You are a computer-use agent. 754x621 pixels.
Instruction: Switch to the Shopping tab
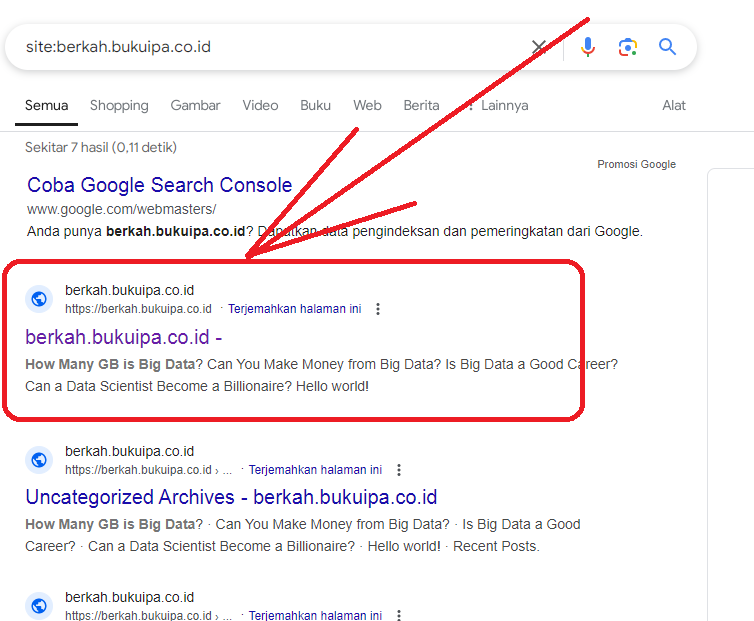119,105
